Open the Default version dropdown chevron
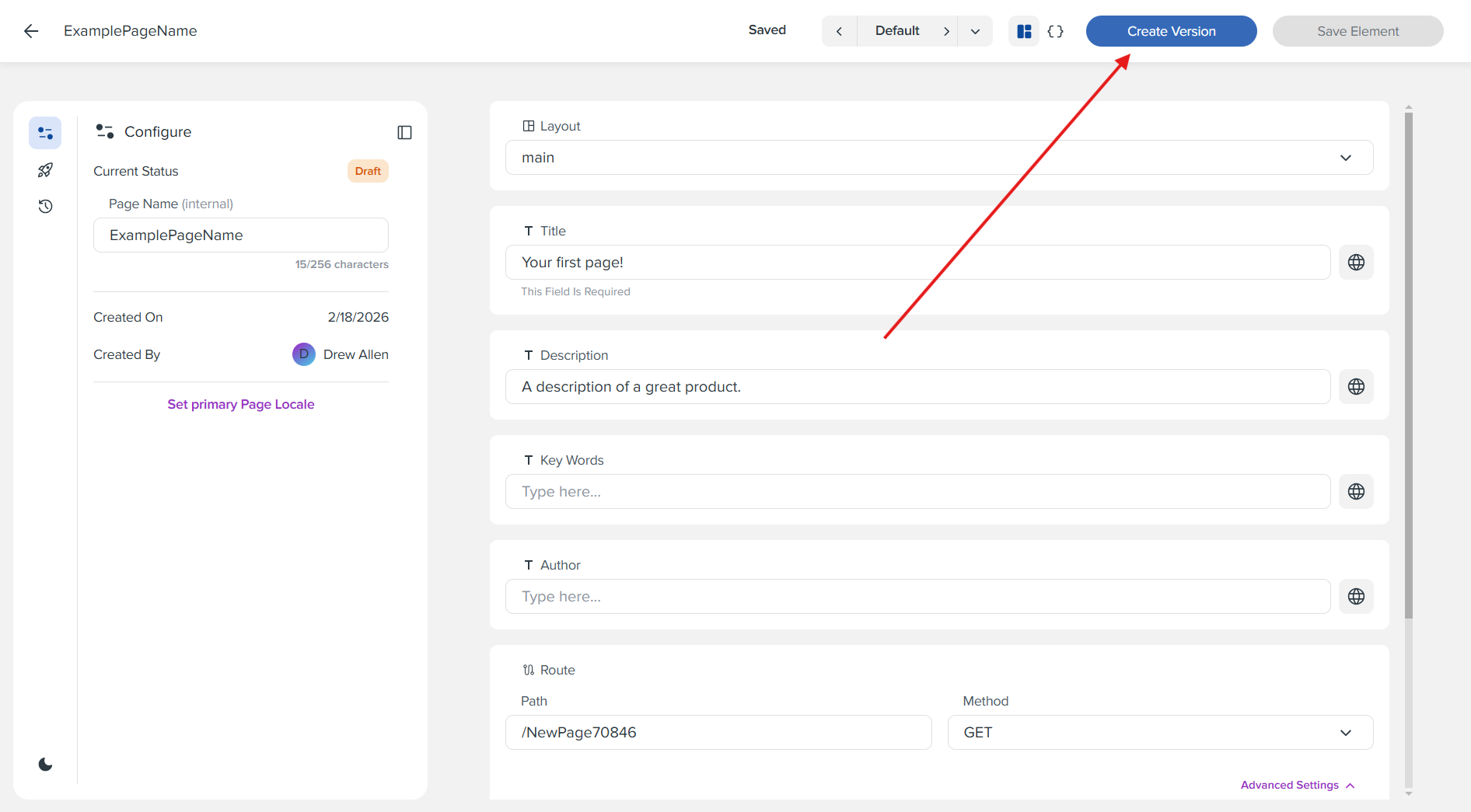The image size is (1471, 812). pyautogui.click(x=975, y=31)
